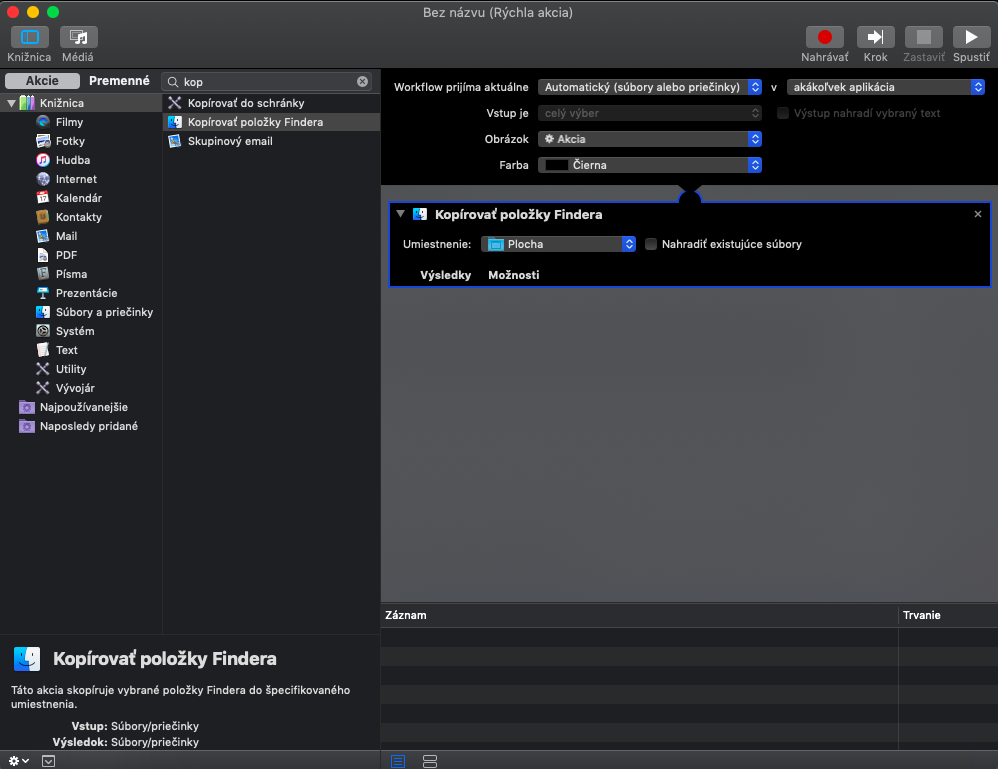Open the Workflow prijíma aktuálne dropdown
This screenshot has width=998, height=769.
tap(650, 87)
